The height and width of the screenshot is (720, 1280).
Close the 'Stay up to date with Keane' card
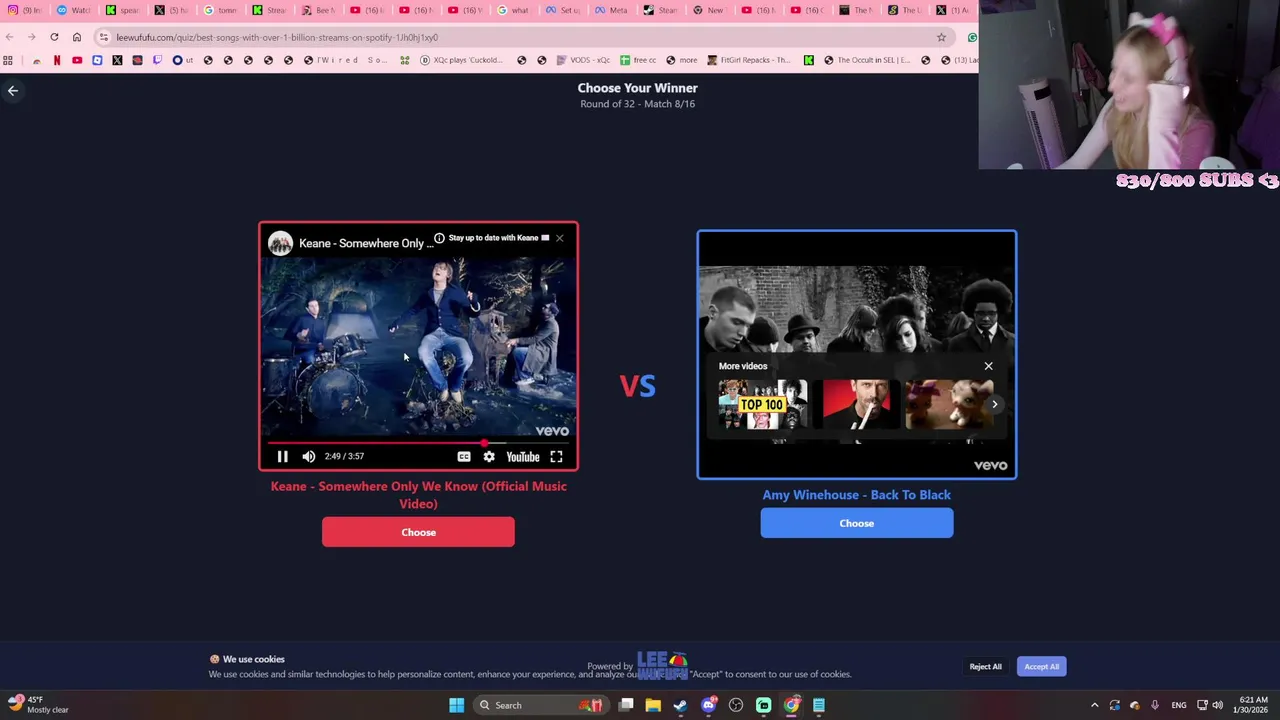[x=560, y=238]
